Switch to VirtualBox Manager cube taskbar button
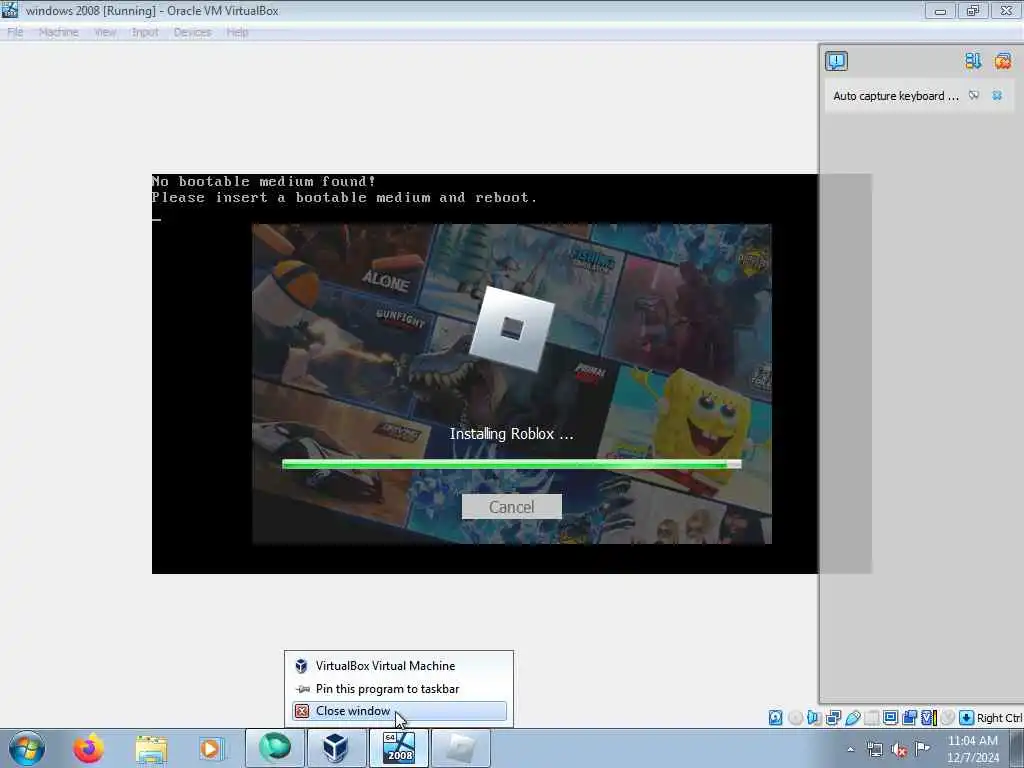The image size is (1024, 768). (335, 748)
